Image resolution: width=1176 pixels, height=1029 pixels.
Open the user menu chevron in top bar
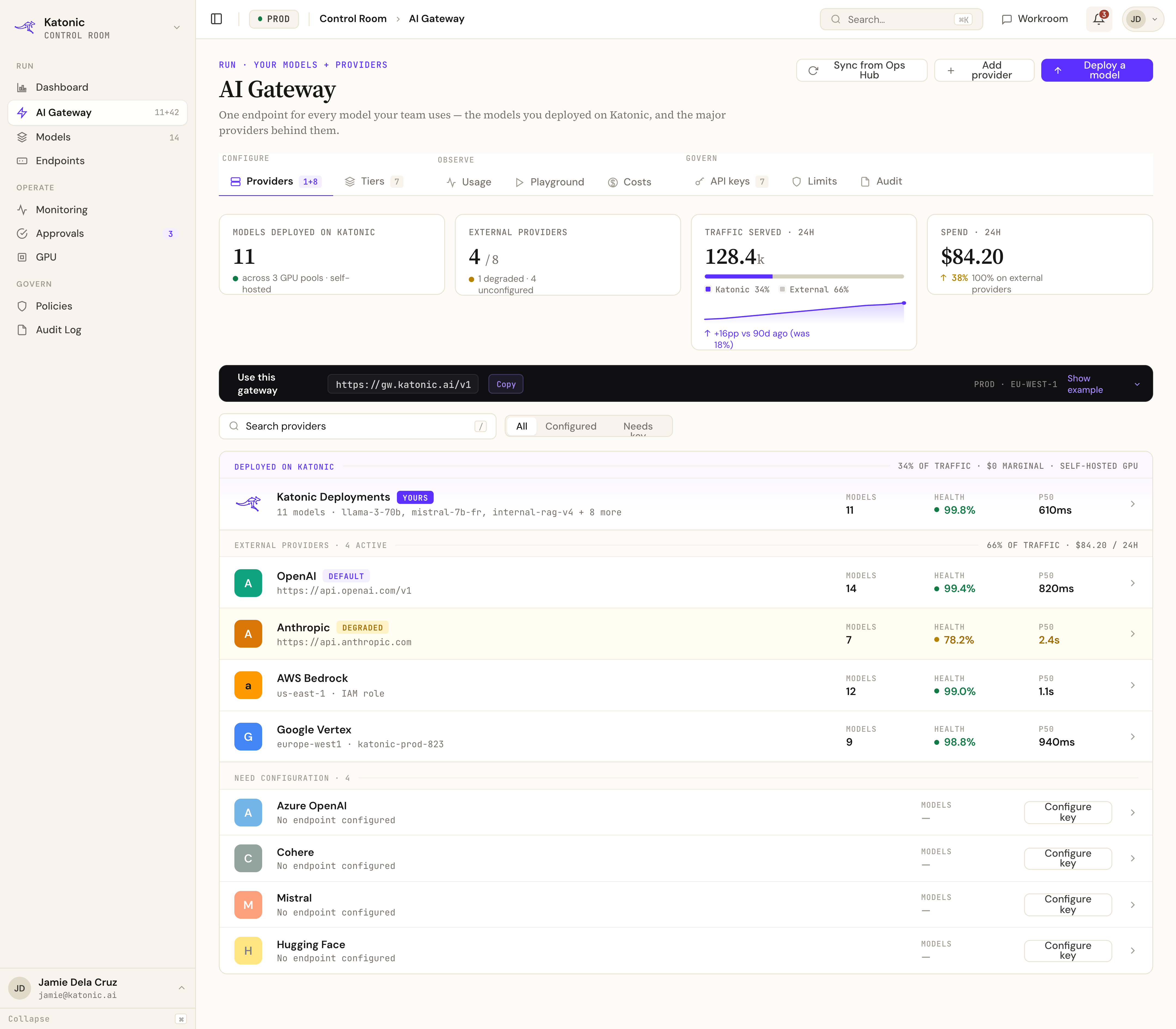click(1155, 19)
